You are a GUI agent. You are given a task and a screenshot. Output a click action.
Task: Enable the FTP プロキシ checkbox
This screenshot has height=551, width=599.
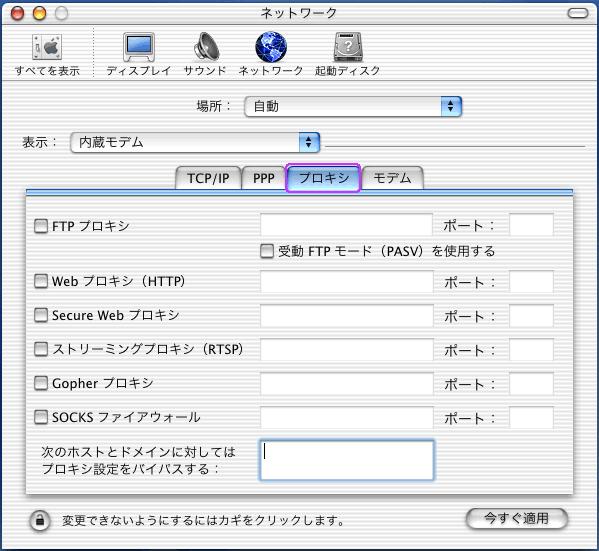[41, 226]
